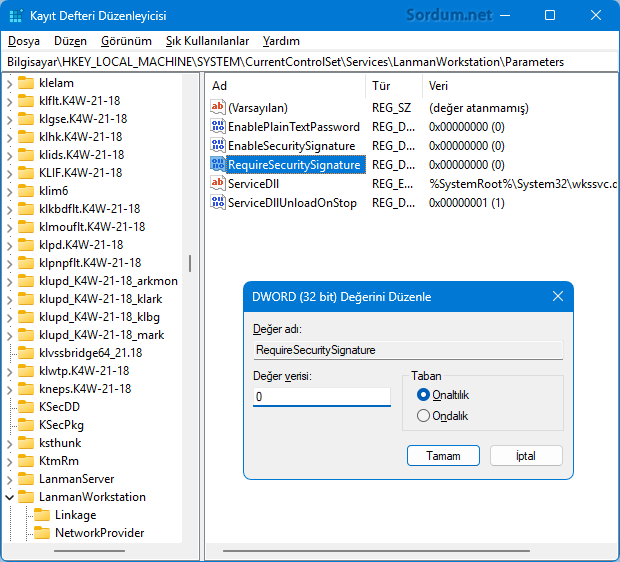Screen dimensions: 620x562
Task: Select the Linkage folder icon
Action: point(42,515)
